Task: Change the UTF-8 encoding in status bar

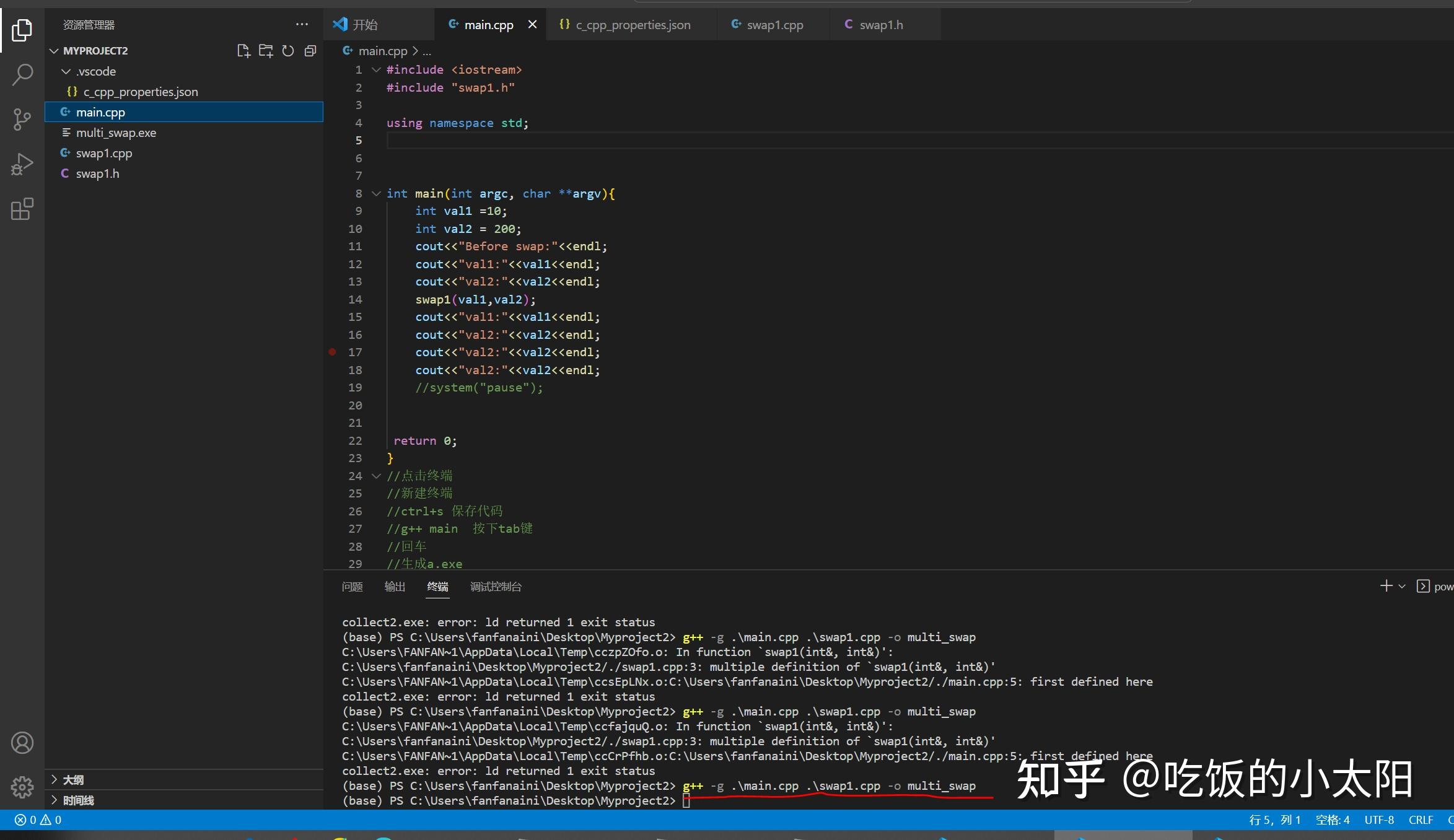Action: [1379, 820]
